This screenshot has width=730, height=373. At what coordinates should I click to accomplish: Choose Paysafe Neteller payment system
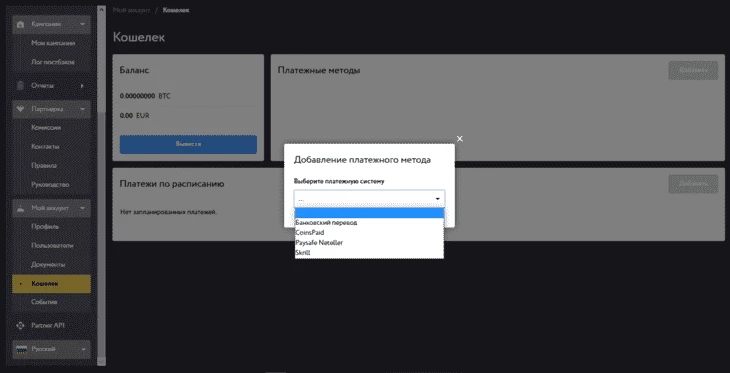[x=369, y=243]
